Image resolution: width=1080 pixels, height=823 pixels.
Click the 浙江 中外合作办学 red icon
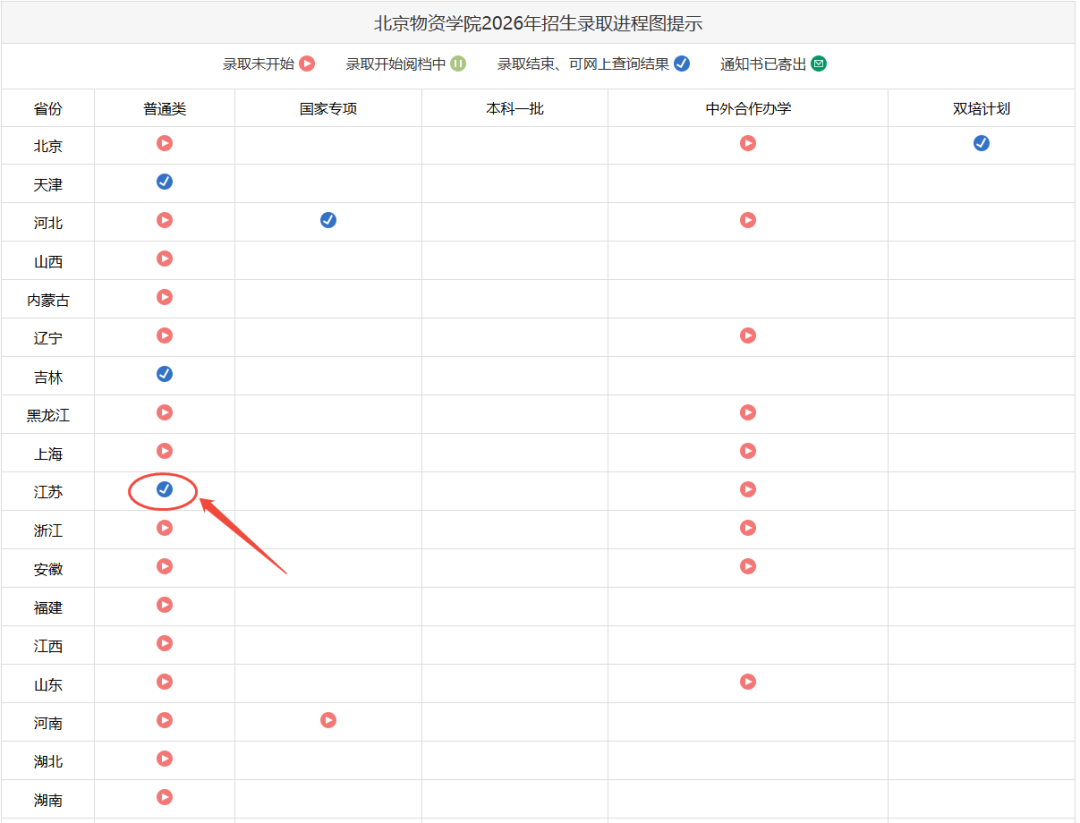(748, 528)
